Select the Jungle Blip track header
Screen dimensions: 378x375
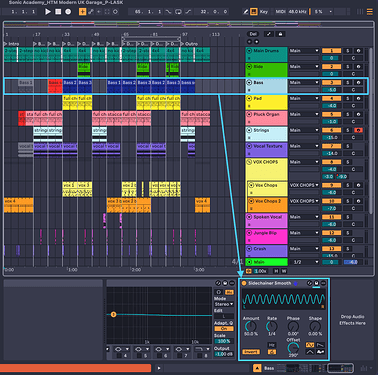266,236
